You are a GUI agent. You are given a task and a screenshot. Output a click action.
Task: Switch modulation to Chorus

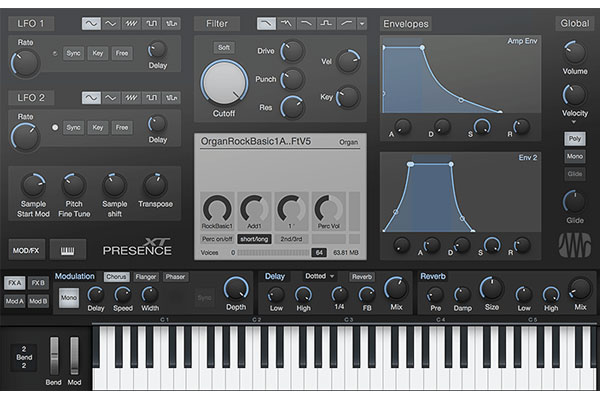pyautogui.click(x=116, y=277)
